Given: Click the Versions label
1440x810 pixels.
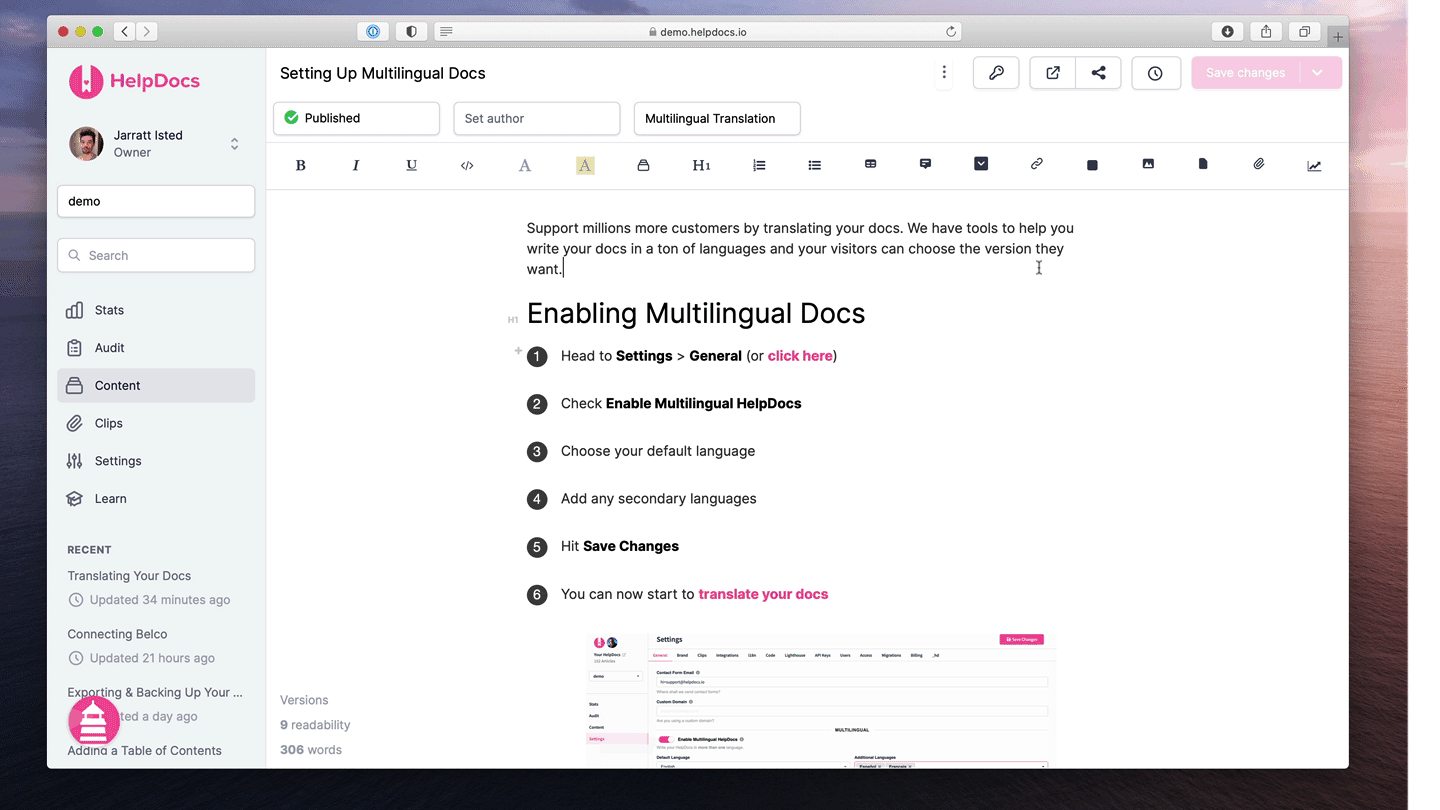Looking at the screenshot, I should click(x=304, y=700).
